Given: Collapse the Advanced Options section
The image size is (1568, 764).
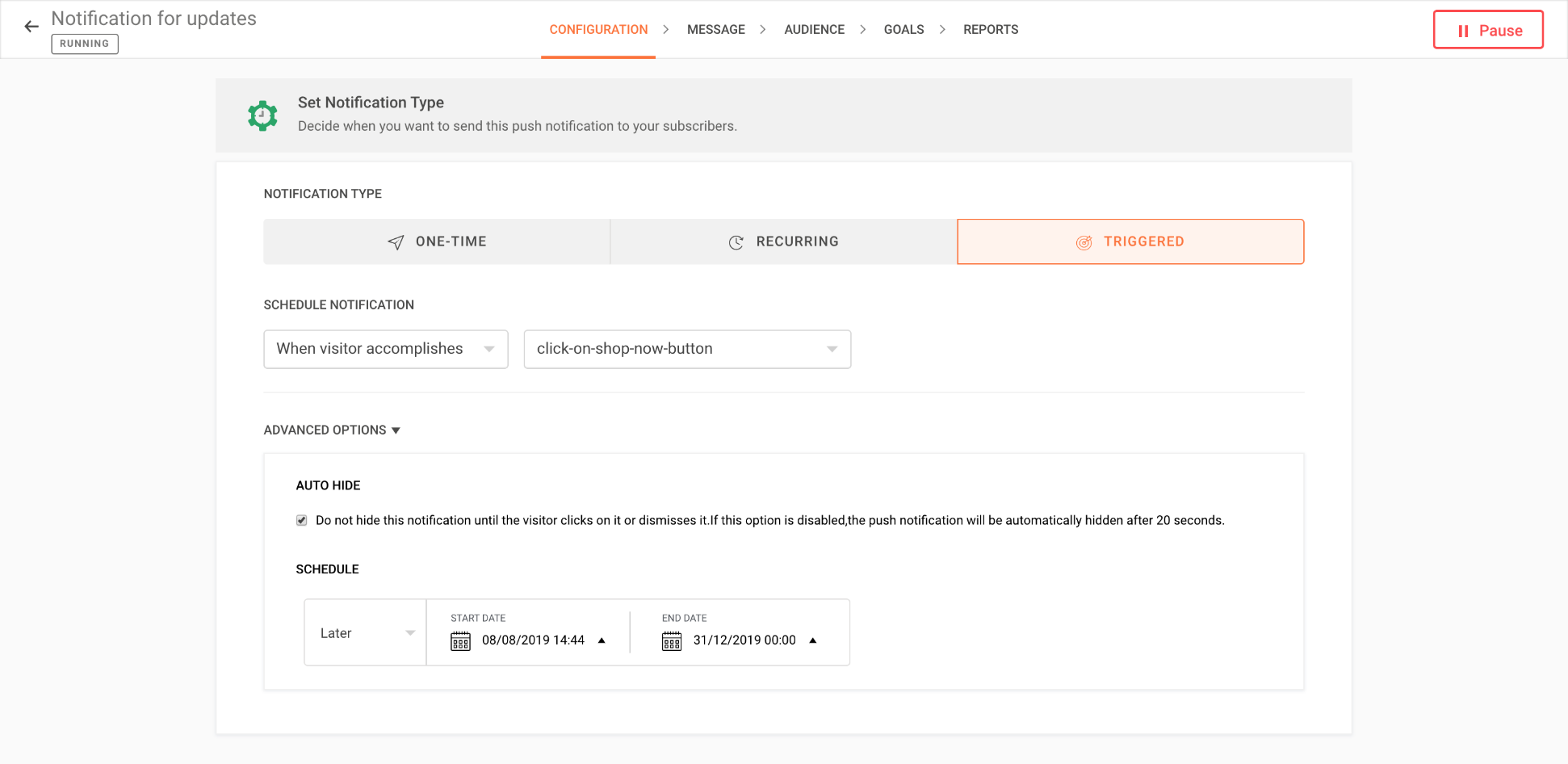Looking at the screenshot, I should tap(332, 430).
